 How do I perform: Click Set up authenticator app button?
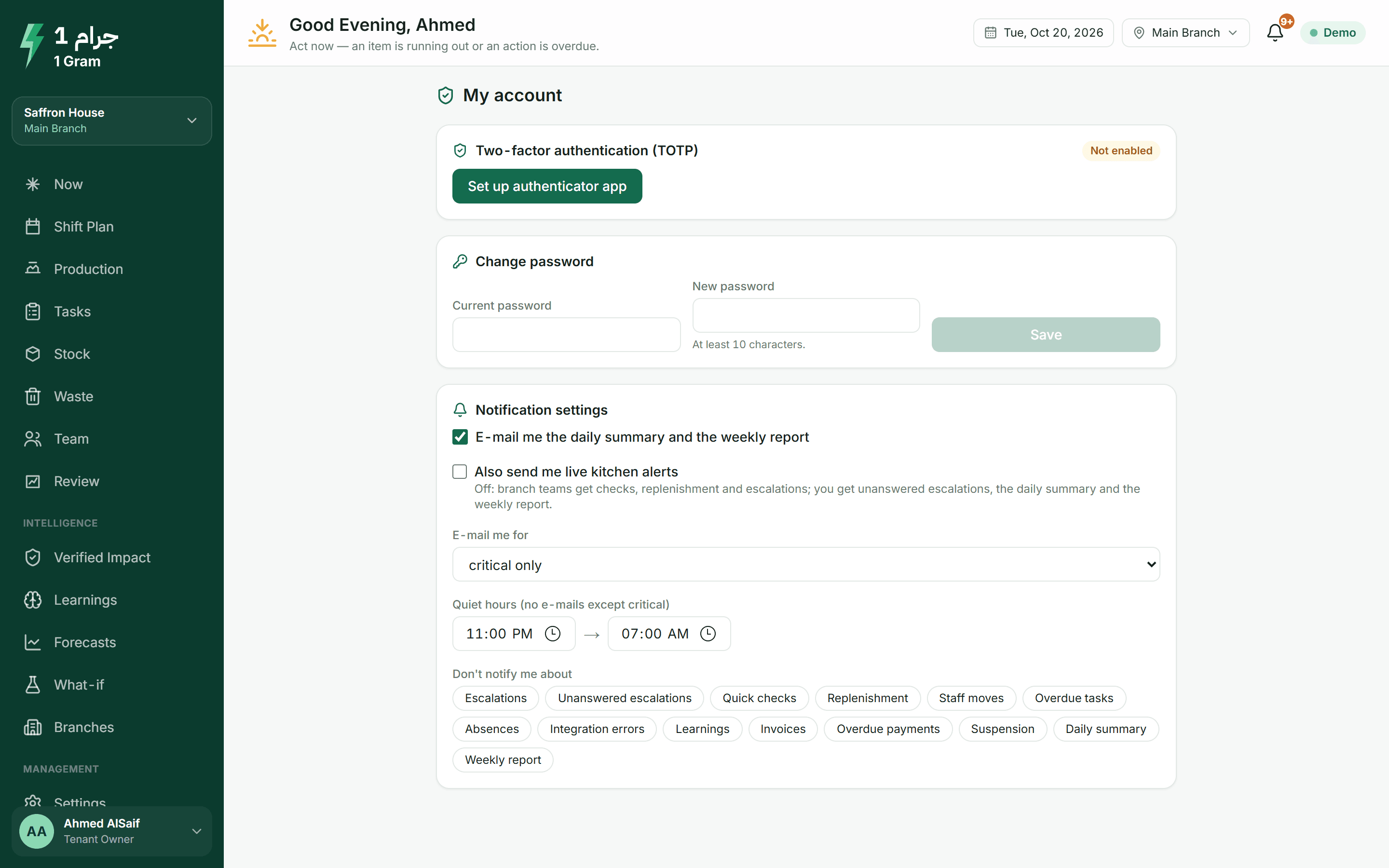(x=547, y=186)
